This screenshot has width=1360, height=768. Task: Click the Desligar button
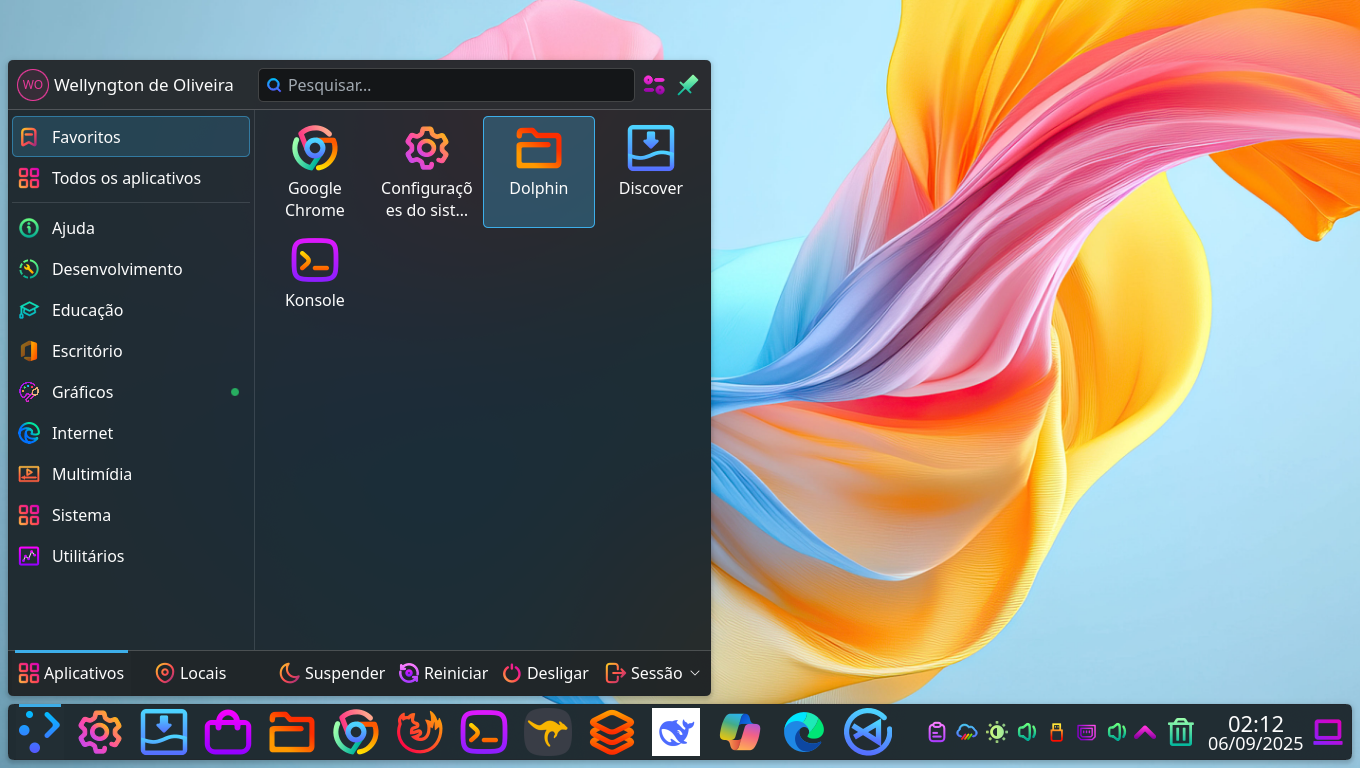(545, 673)
